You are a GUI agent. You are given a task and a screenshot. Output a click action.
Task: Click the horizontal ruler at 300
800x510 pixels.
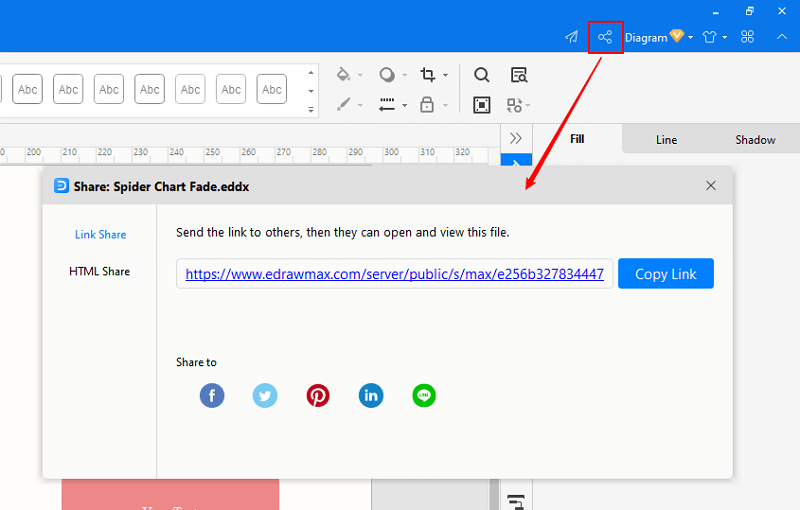[x=391, y=152]
